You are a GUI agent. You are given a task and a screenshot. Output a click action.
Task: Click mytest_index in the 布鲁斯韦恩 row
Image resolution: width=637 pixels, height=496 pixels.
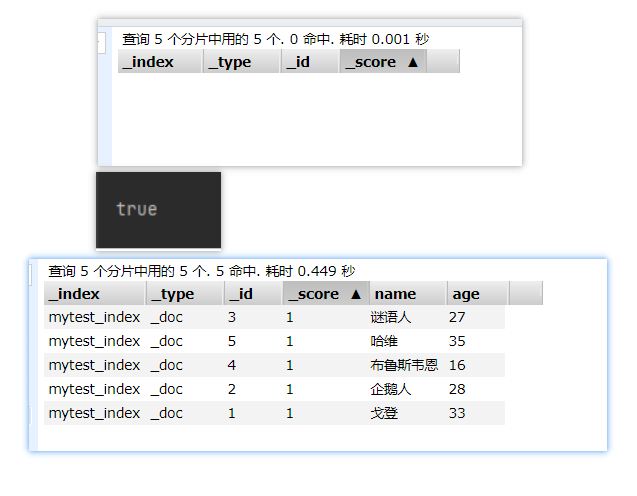tap(94, 365)
